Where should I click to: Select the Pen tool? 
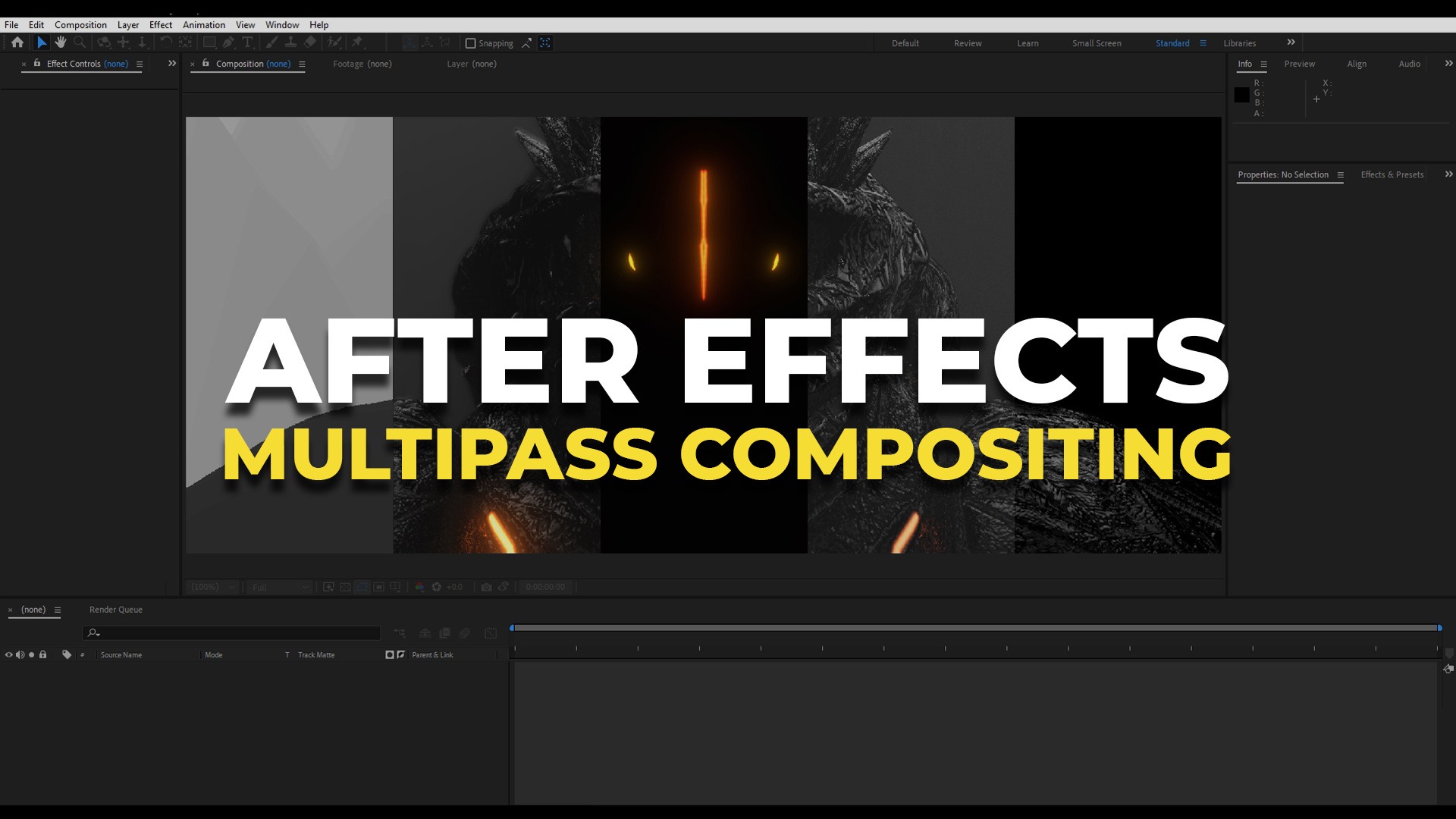[228, 42]
